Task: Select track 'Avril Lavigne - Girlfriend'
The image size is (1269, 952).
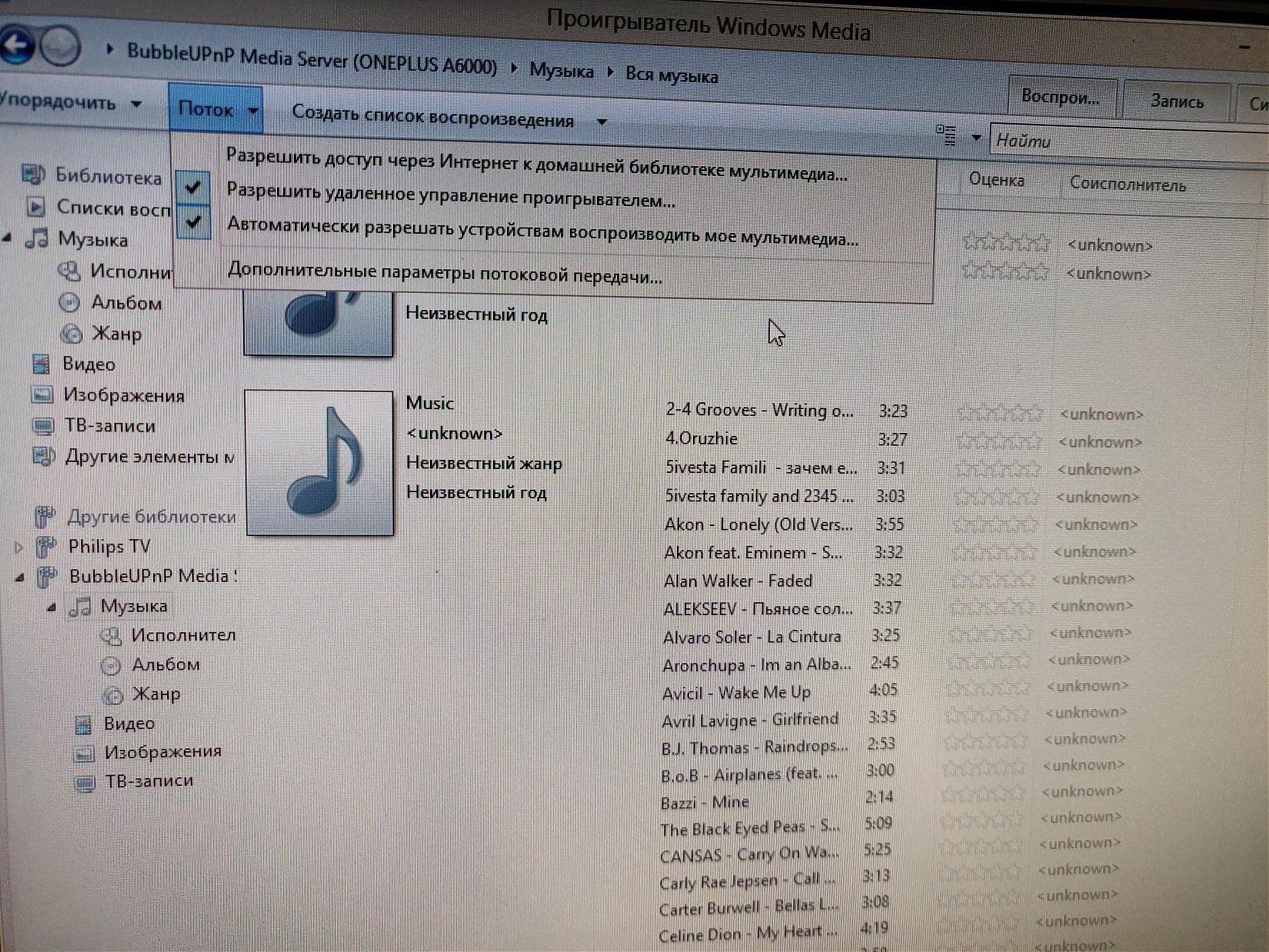Action: coord(750,720)
